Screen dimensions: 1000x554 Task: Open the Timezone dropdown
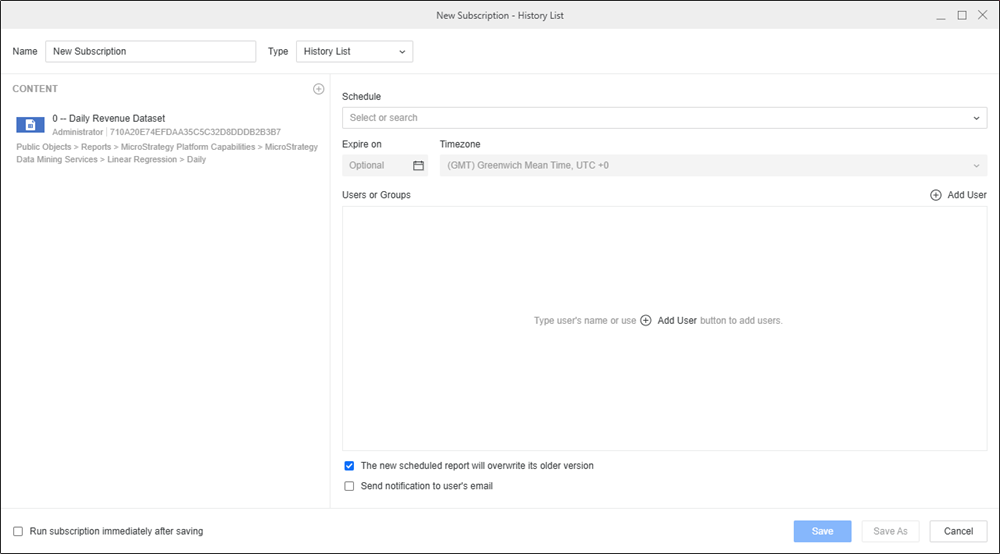(x=712, y=166)
